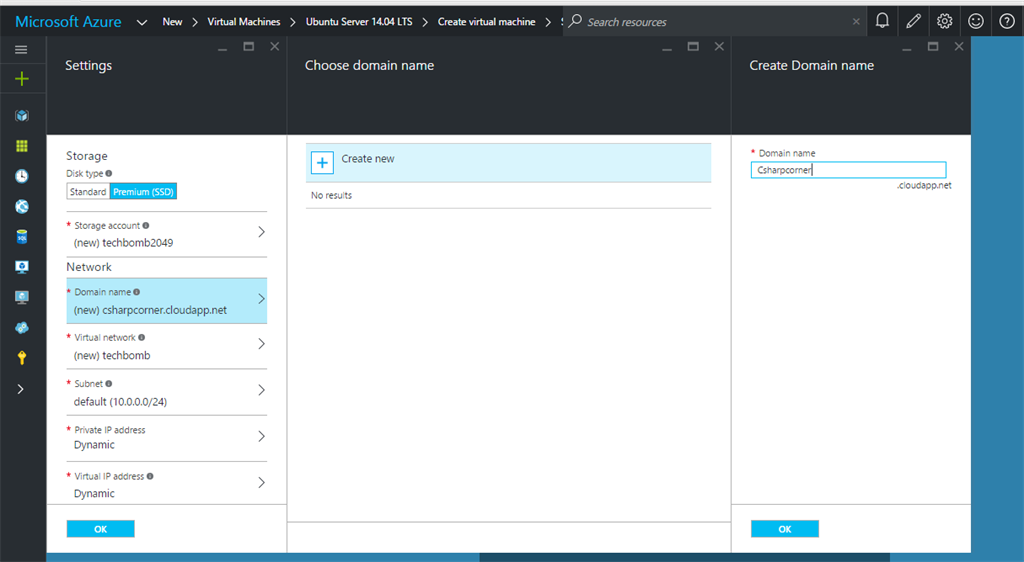Click the Microsoft Azure logo text

pyautogui.click(x=68, y=22)
